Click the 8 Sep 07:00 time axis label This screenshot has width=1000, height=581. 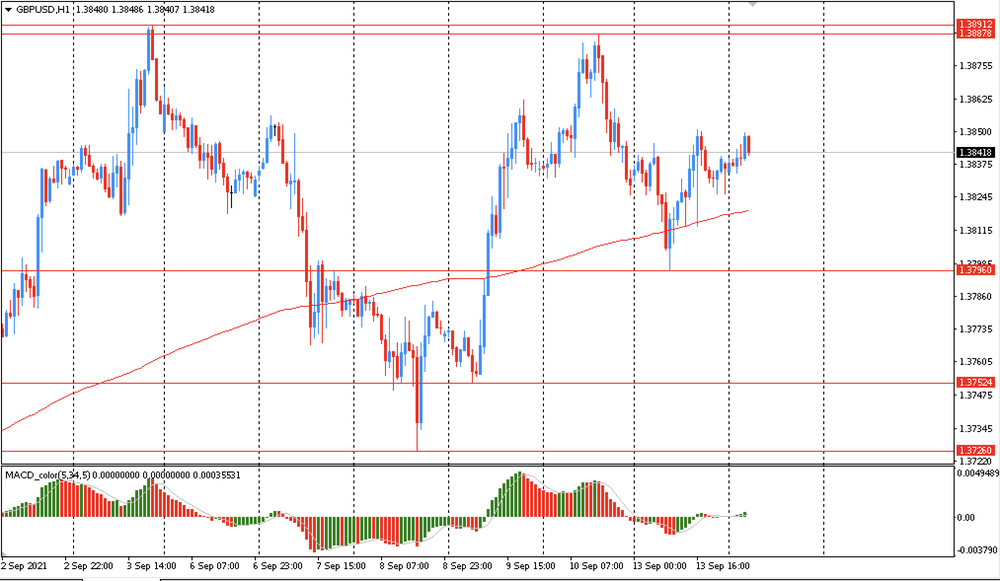click(404, 566)
